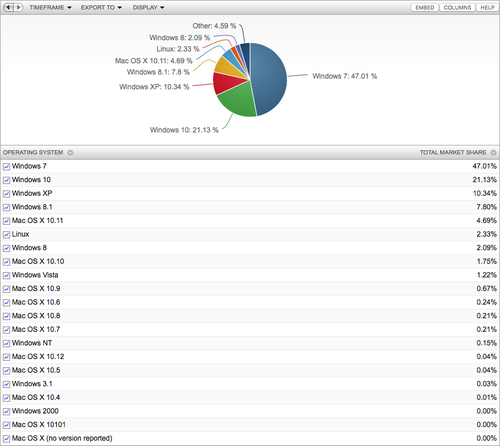
Task: Toggle the Mac OS X 10.12 checkbox
Action: (x=6, y=357)
